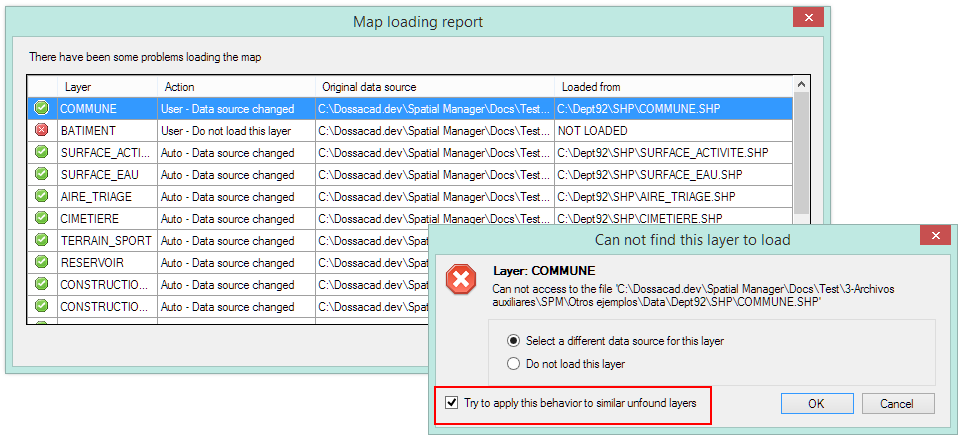Click the large red error icon in dialog
Screen dimensions: 962x440
point(461,280)
